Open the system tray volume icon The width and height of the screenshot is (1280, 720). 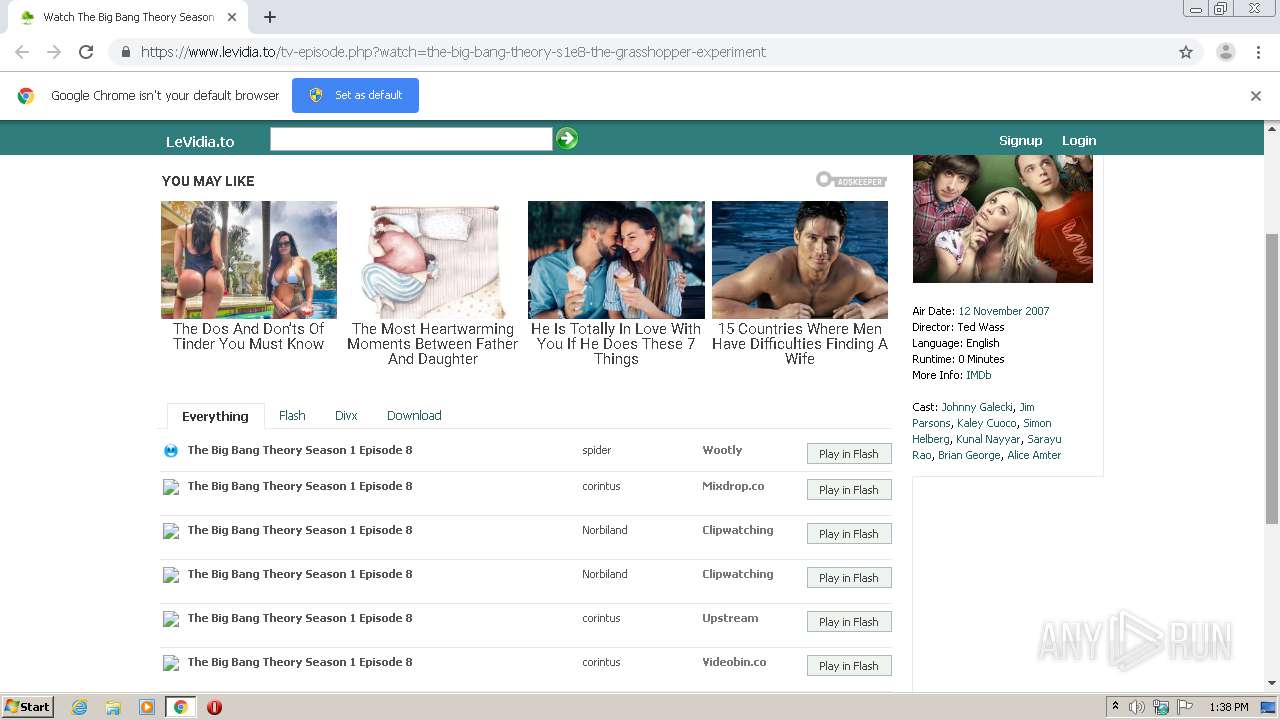point(1137,707)
